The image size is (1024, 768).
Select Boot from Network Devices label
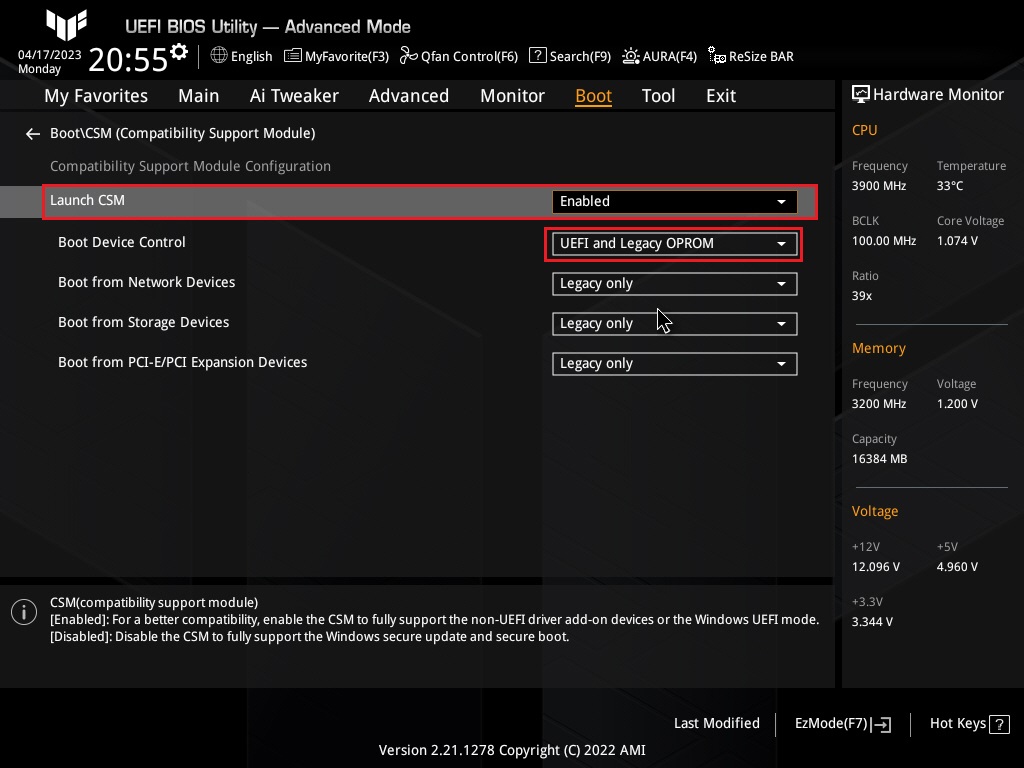[146, 282]
